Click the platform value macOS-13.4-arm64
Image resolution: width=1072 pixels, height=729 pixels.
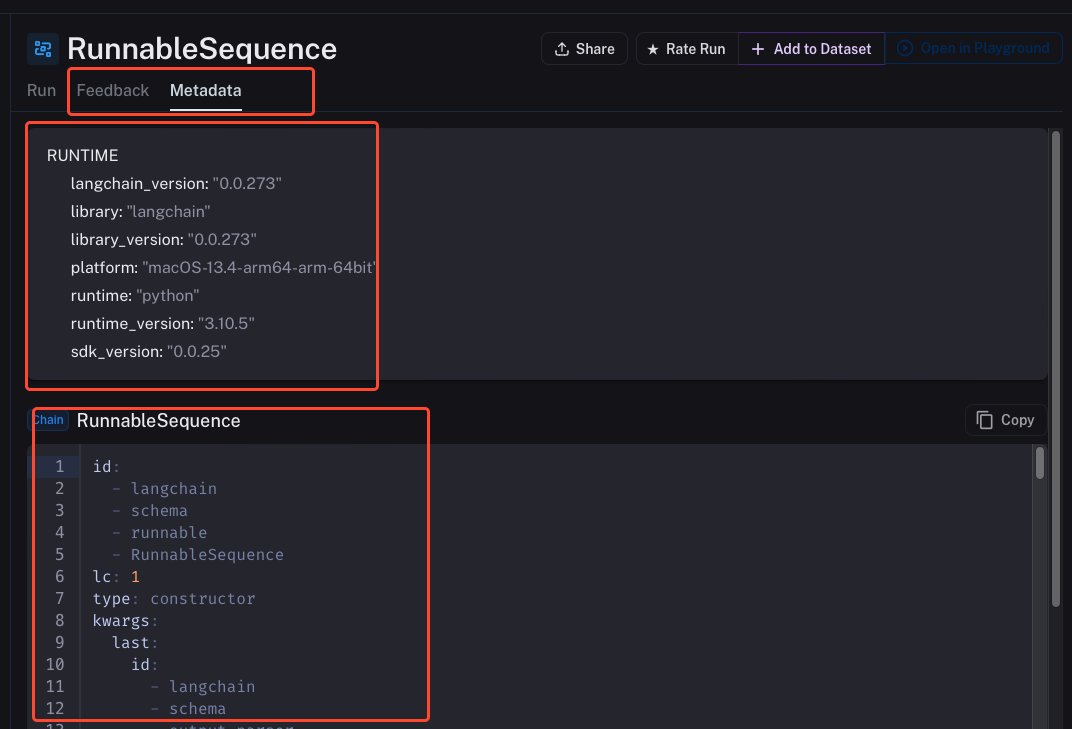click(x=258, y=268)
